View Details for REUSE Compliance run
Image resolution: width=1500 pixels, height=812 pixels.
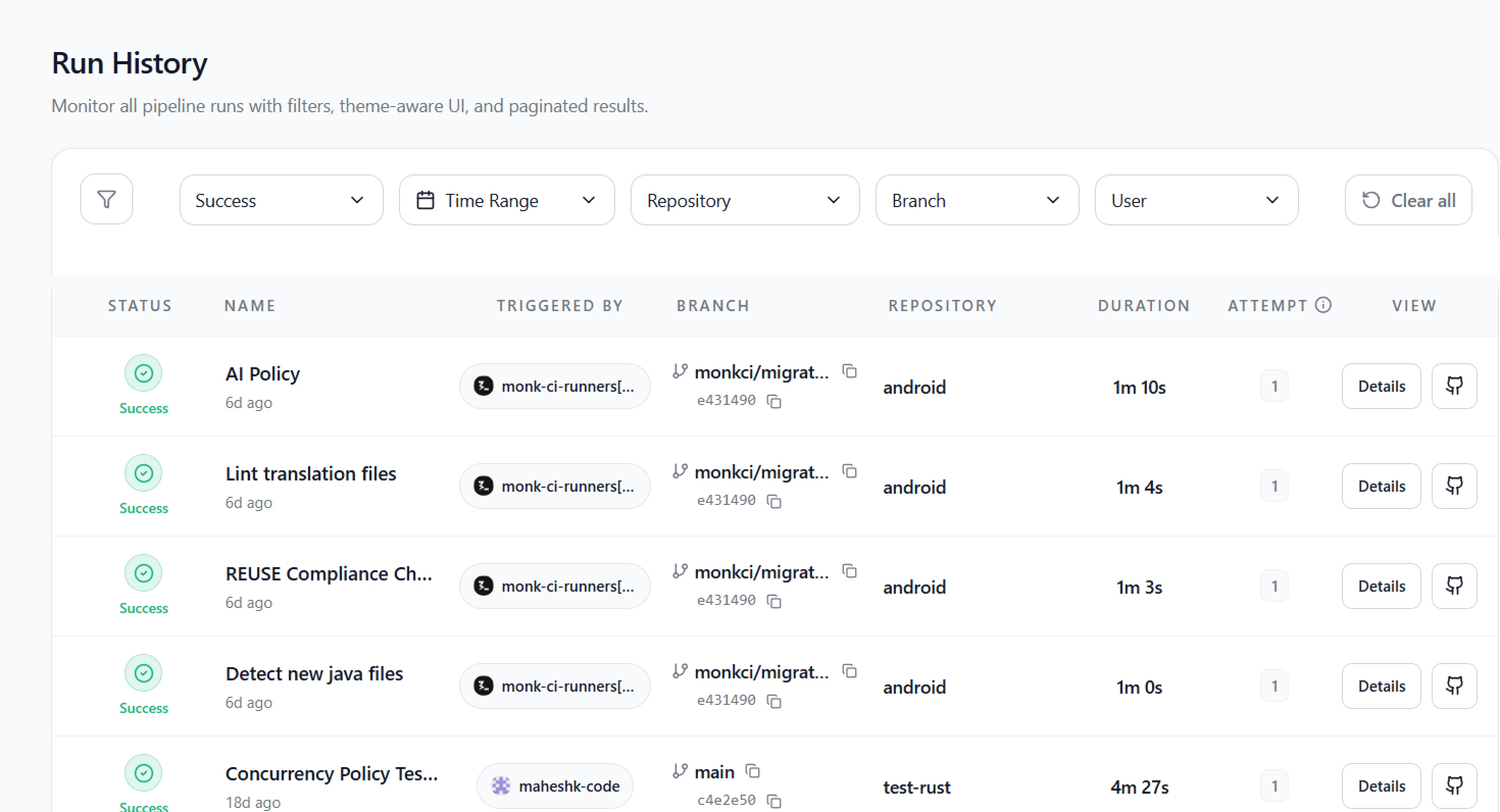point(1381,586)
